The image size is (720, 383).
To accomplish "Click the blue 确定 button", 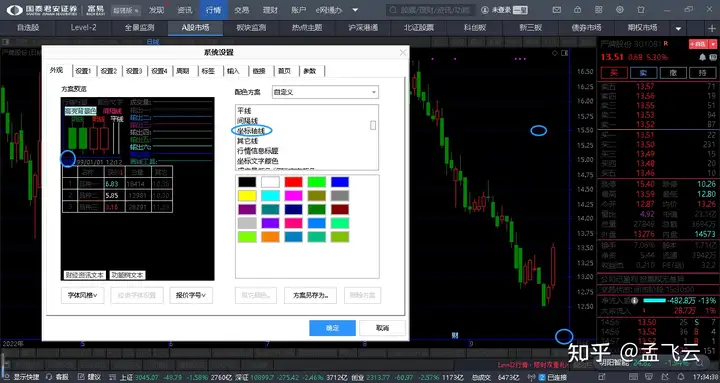I will pos(332,328).
